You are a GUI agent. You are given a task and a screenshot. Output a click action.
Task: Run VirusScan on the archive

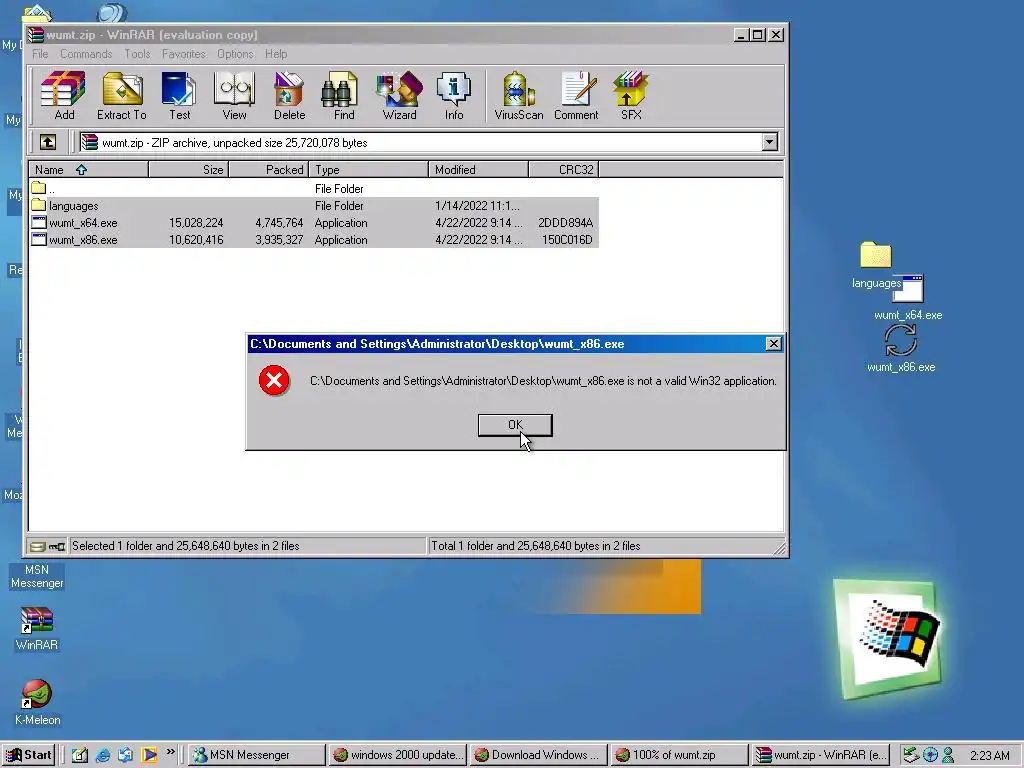(519, 96)
